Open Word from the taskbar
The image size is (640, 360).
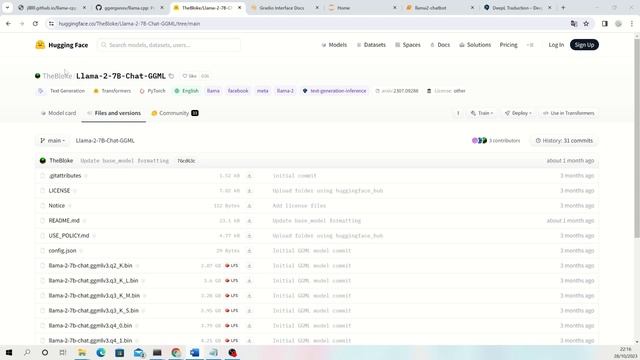pyautogui.click(x=195, y=353)
